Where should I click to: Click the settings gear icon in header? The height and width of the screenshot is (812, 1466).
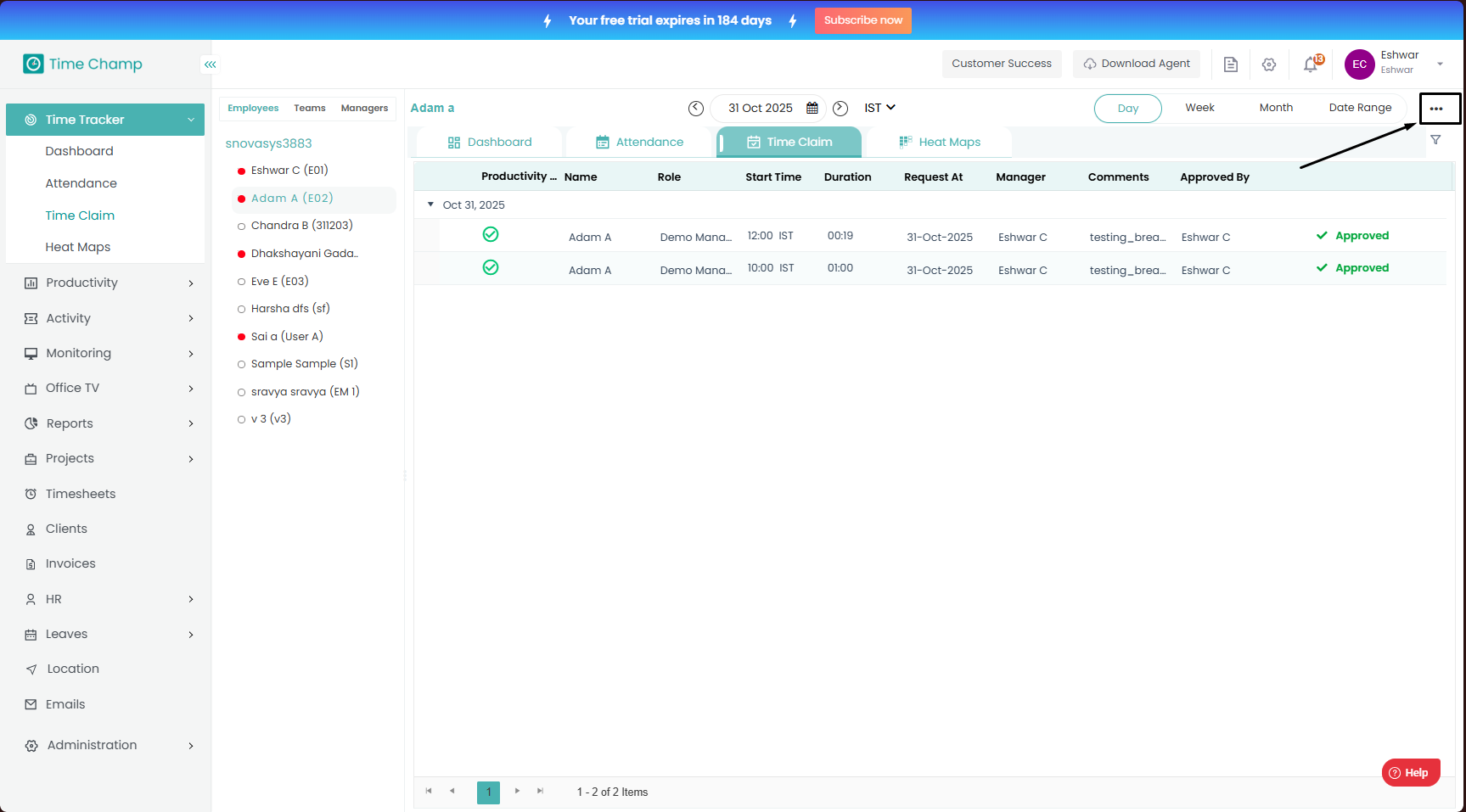(x=1269, y=64)
